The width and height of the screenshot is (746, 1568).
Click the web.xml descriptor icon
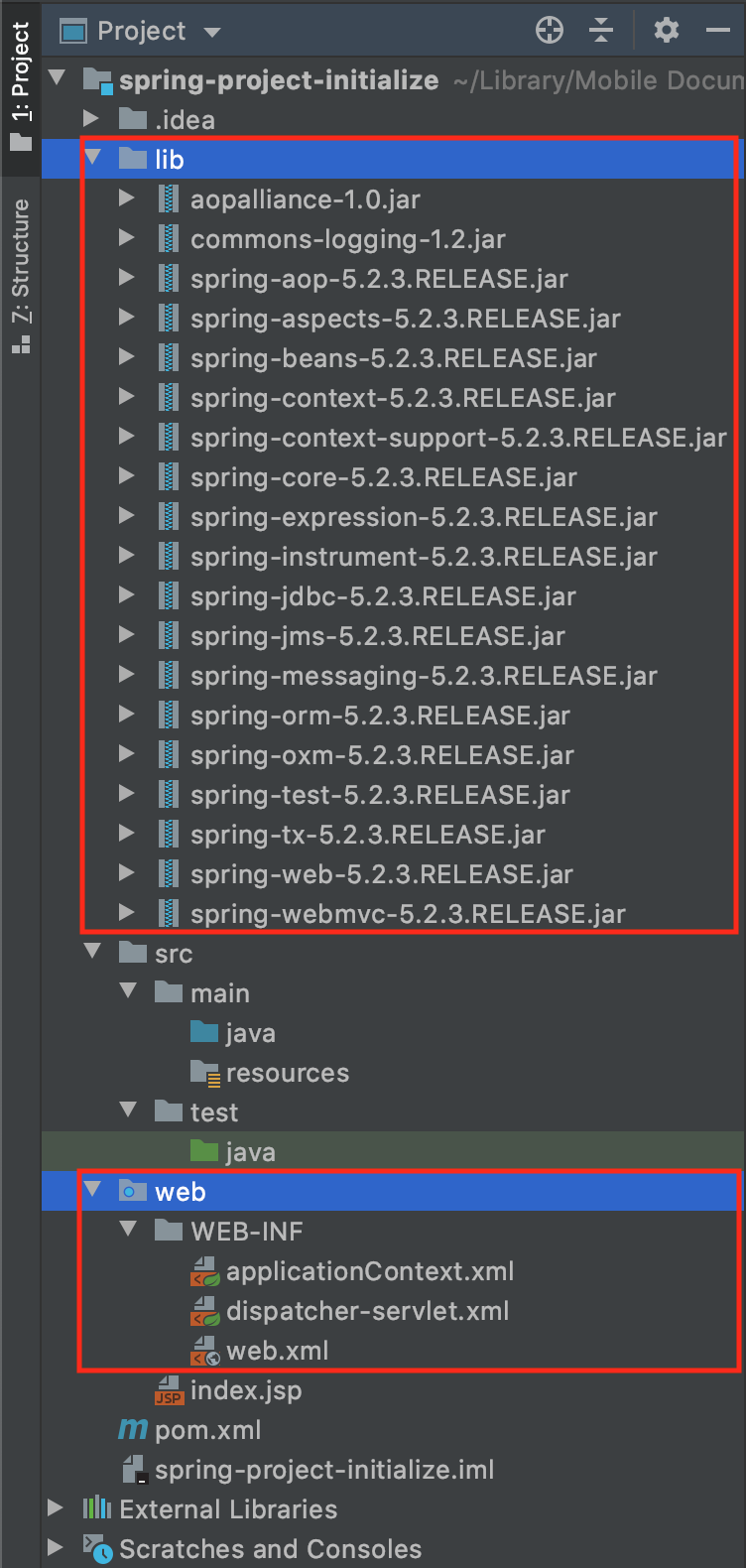pos(205,1351)
